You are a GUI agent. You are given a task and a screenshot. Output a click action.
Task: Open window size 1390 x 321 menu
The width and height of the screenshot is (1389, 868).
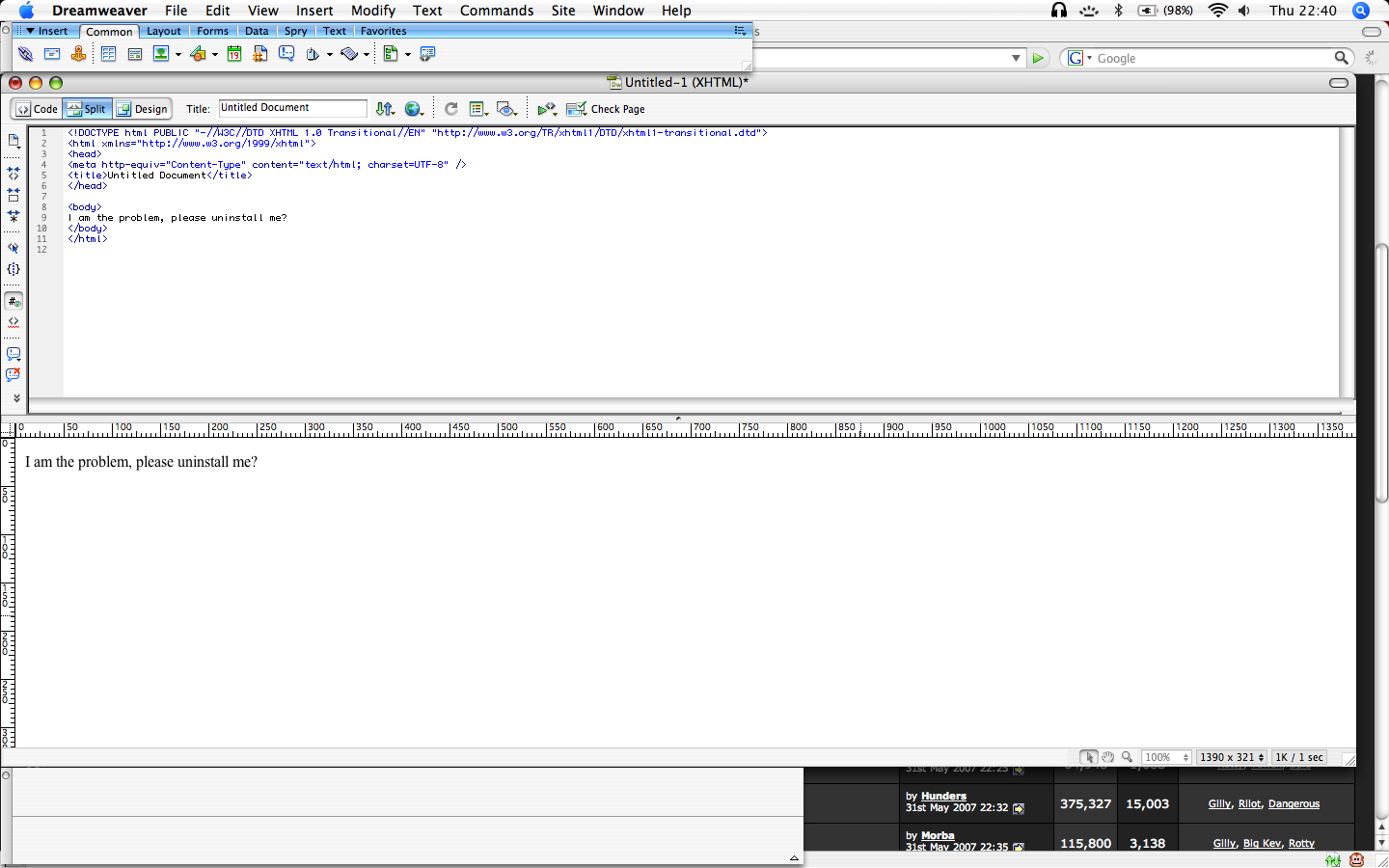tap(1231, 757)
